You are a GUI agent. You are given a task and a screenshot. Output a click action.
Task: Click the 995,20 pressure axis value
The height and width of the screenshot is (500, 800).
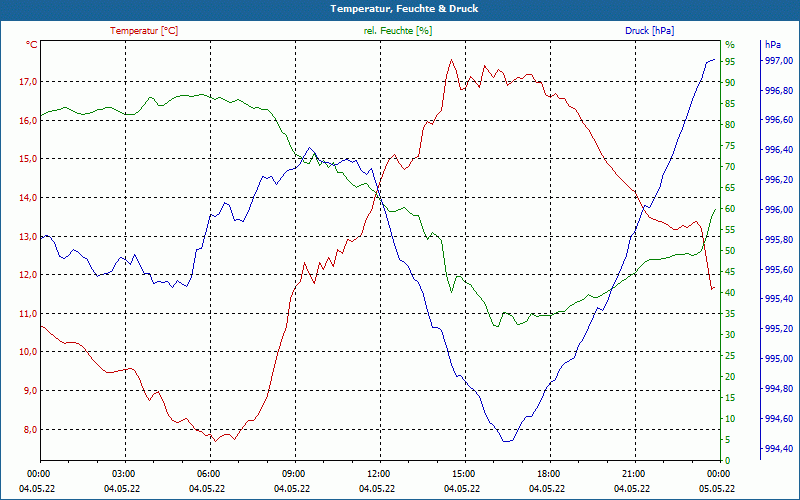(x=779, y=329)
